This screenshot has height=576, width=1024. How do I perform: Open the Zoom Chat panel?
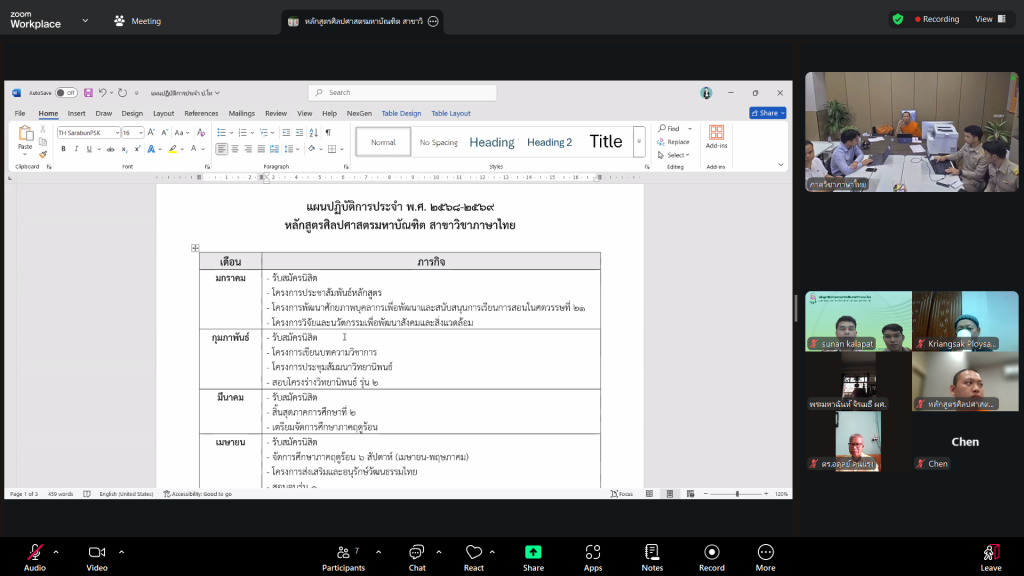[417, 558]
